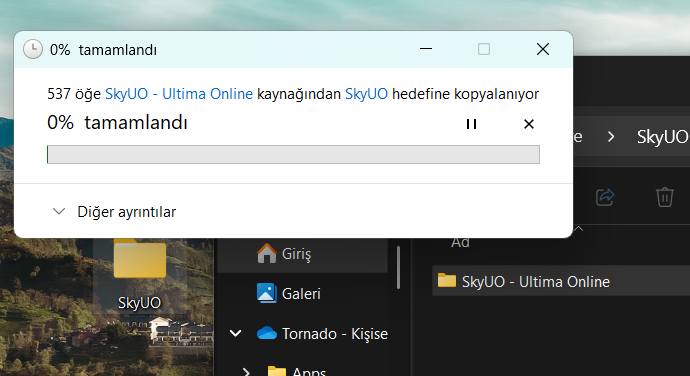Click the Share icon in Explorer toolbar
Image resolution: width=690 pixels, height=376 pixels.
[605, 197]
